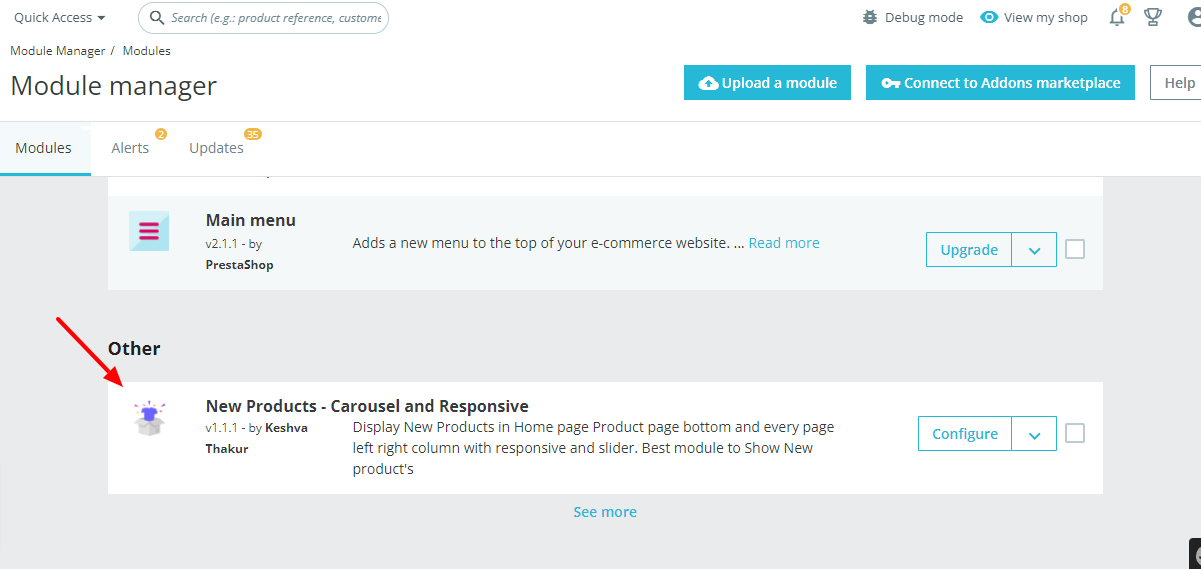Image resolution: width=1201 pixels, height=569 pixels.
Task: Click the New Products - Carousel and Responsive title
Action: click(x=367, y=406)
